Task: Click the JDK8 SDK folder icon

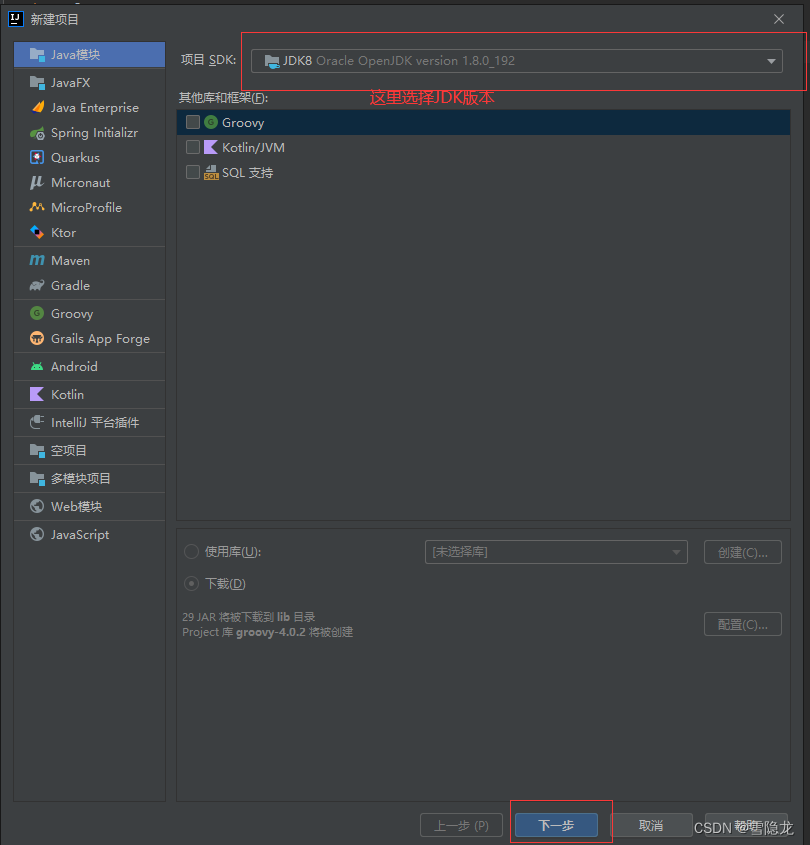Action: pyautogui.click(x=272, y=61)
